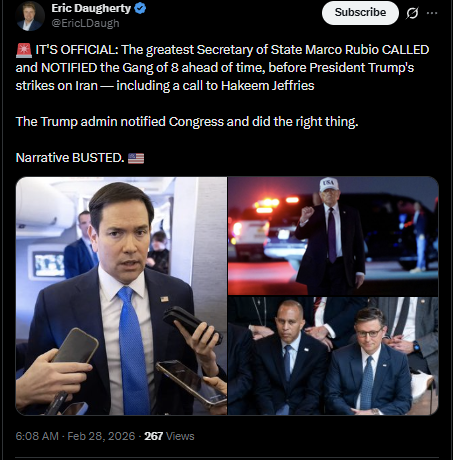Click the red siren emoji in the post

(x=24, y=50)
